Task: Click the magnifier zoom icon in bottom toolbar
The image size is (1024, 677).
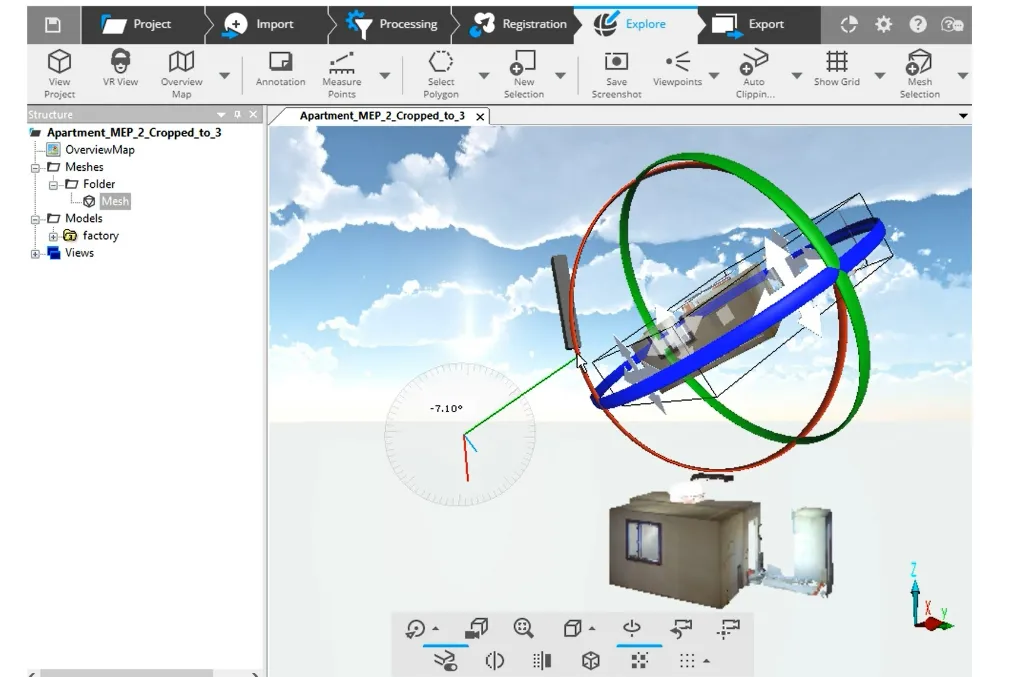Action: [x=523, y=628]
